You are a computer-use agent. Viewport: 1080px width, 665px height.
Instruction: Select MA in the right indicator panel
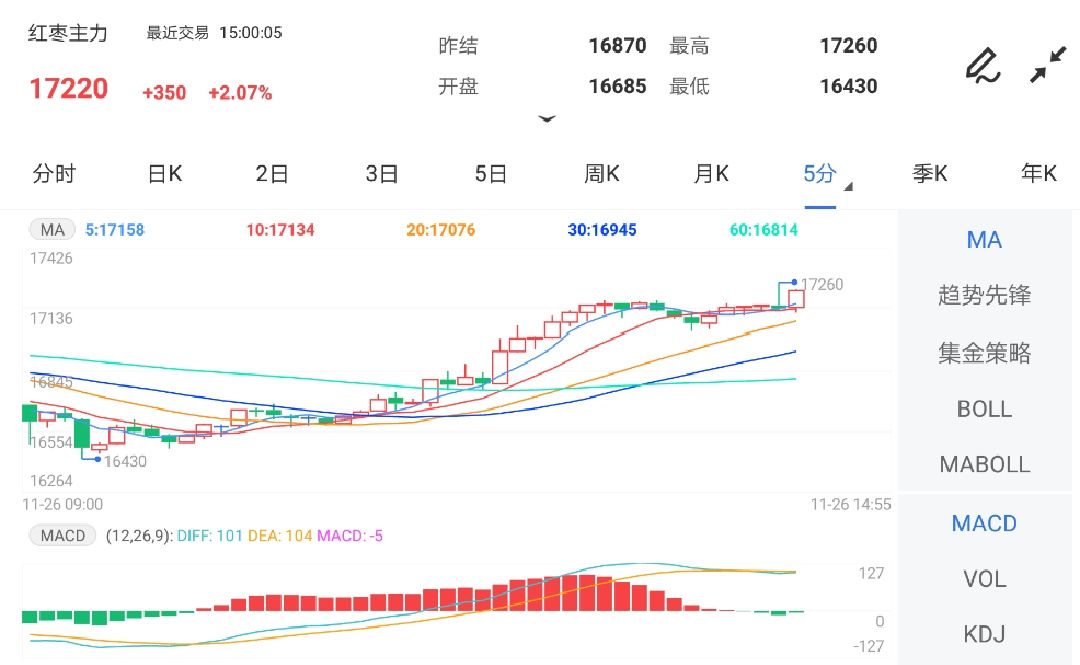pyautogui.click(x=984, y=240)
